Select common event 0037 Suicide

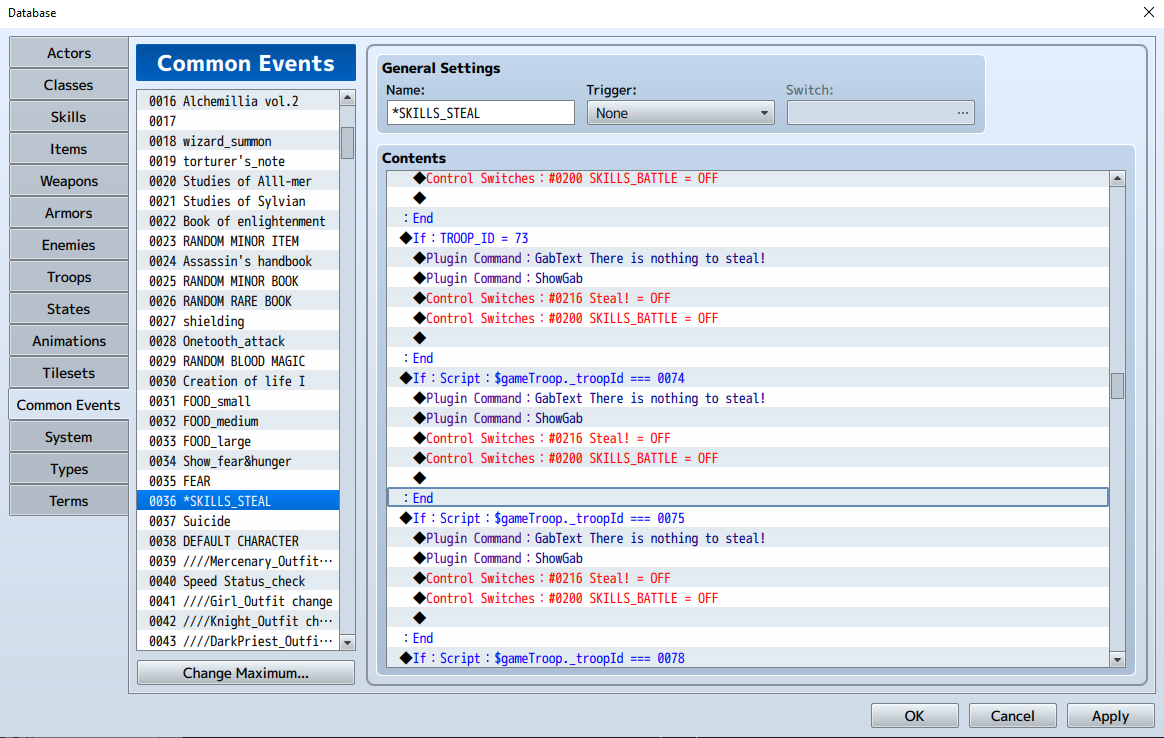pyautogui.click(x=238, y=521)
